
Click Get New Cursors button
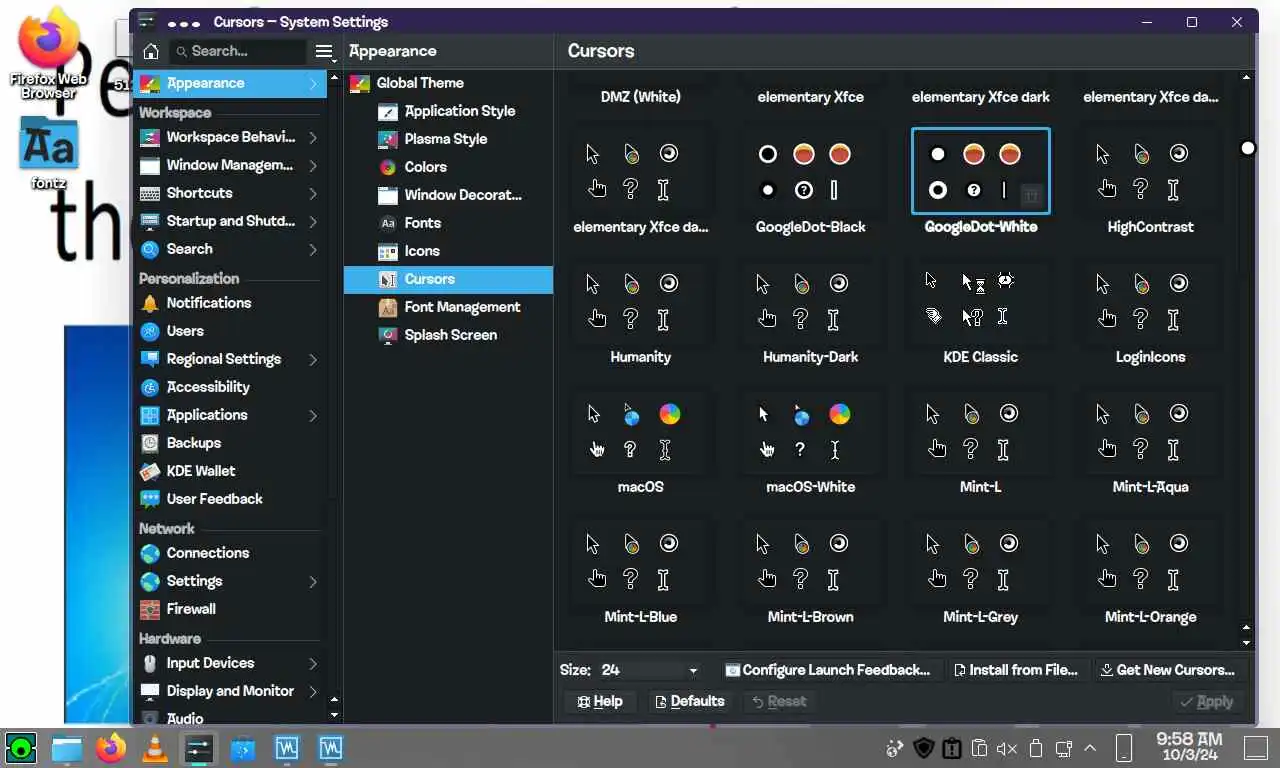1169,670
